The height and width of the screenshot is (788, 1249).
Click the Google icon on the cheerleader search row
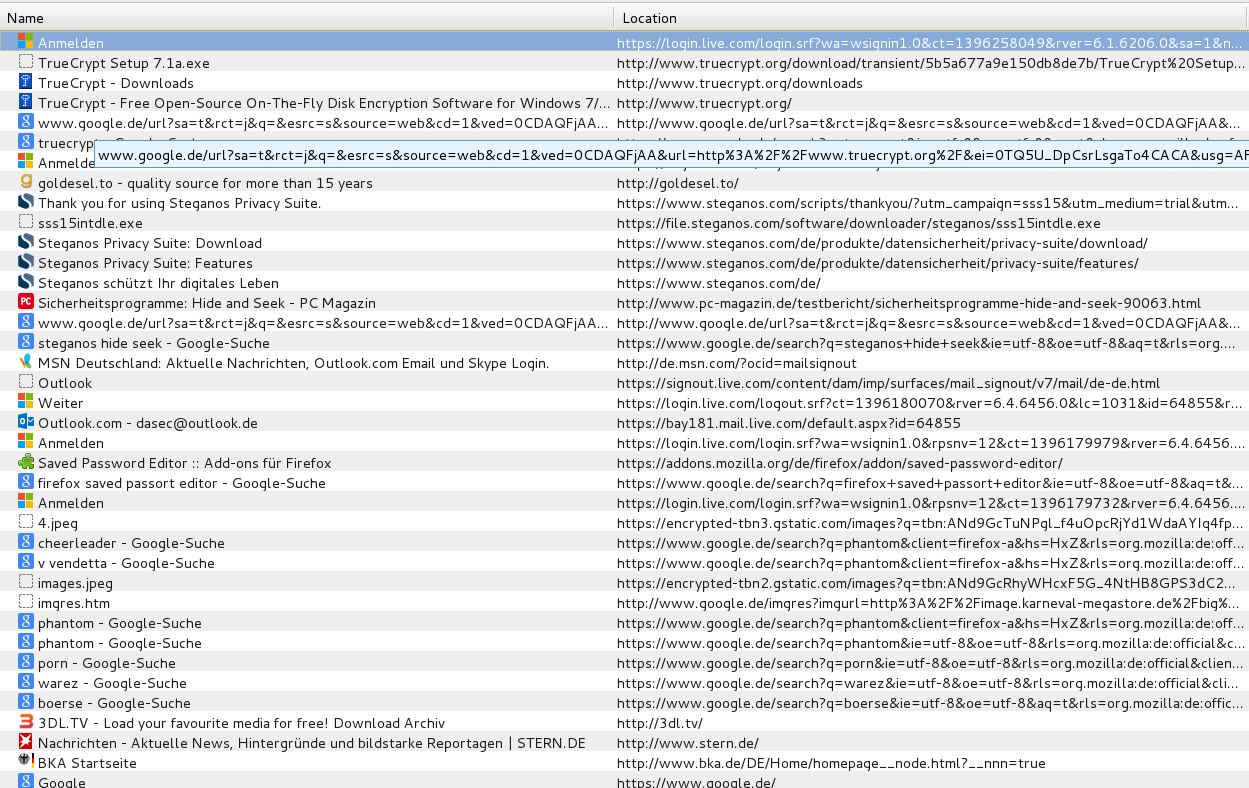(x=26, y=543)
